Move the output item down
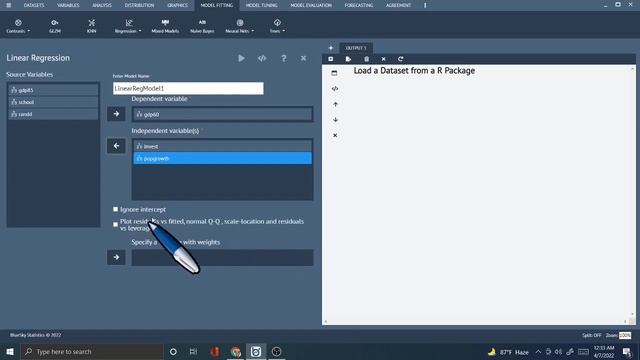The height and width of the screenshot is (360, 640). pos(335,120)
